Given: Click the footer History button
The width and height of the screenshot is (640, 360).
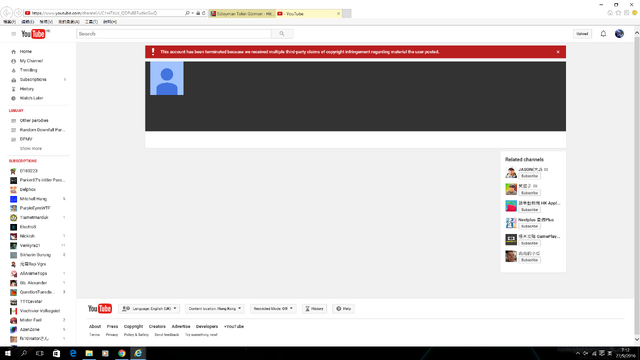Looking at the screenshot, I should coord(314,309).
